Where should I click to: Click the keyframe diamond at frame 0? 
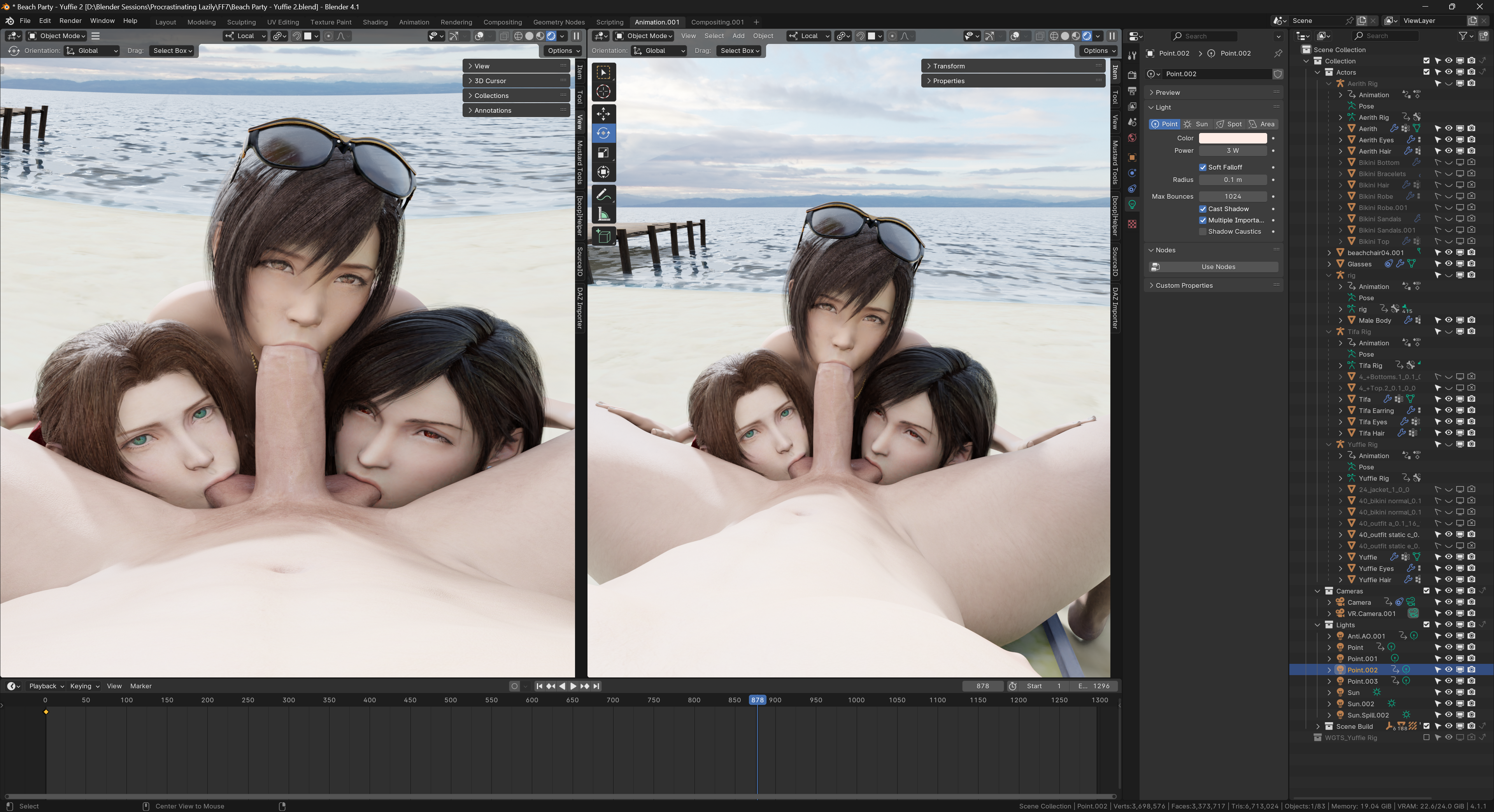(x=46, y=712)
